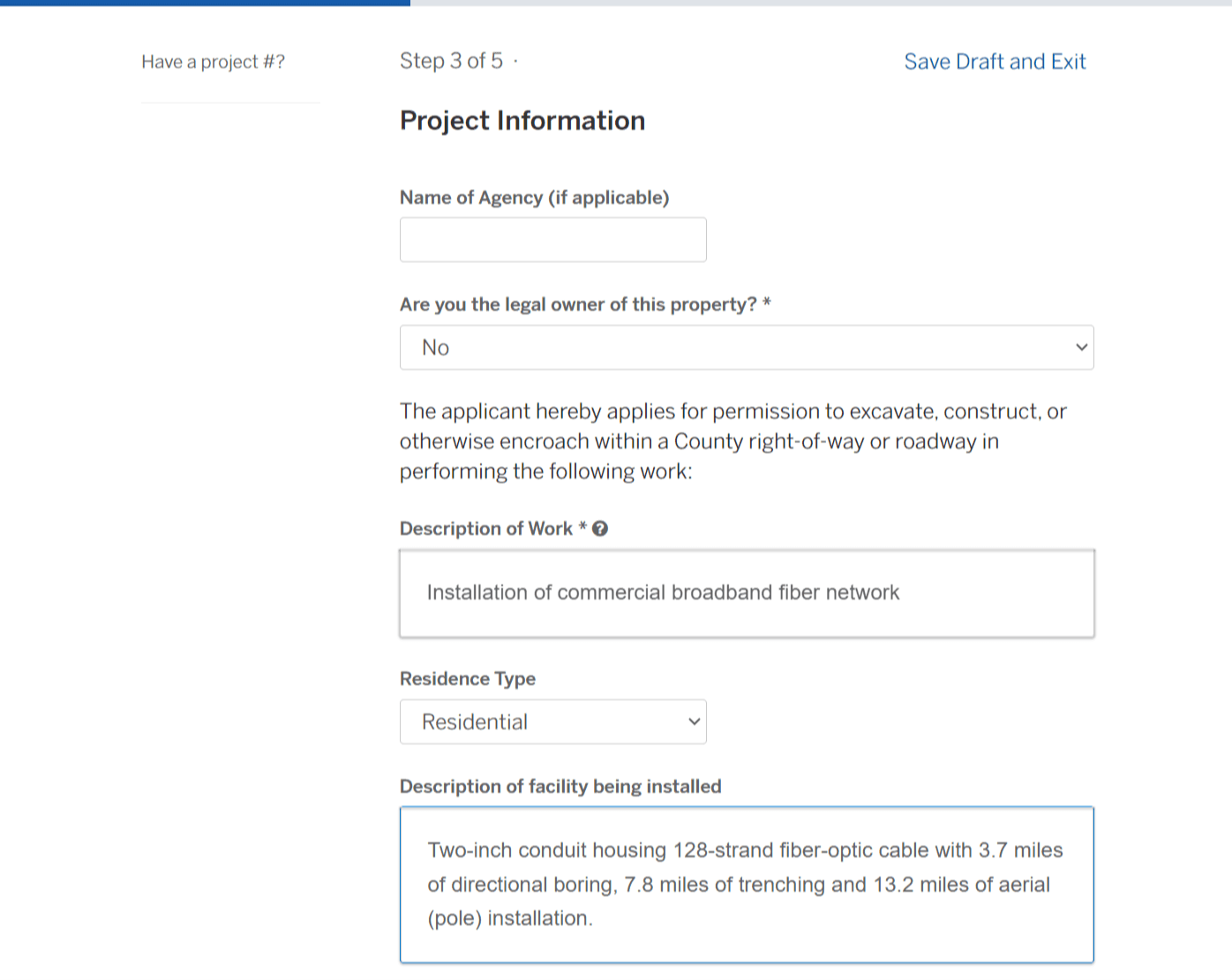Click the 'Step 3 of 5' indicator
The width and height of the screenshot is (1232, 980).
pyautogui.click(x=450, y=61)
